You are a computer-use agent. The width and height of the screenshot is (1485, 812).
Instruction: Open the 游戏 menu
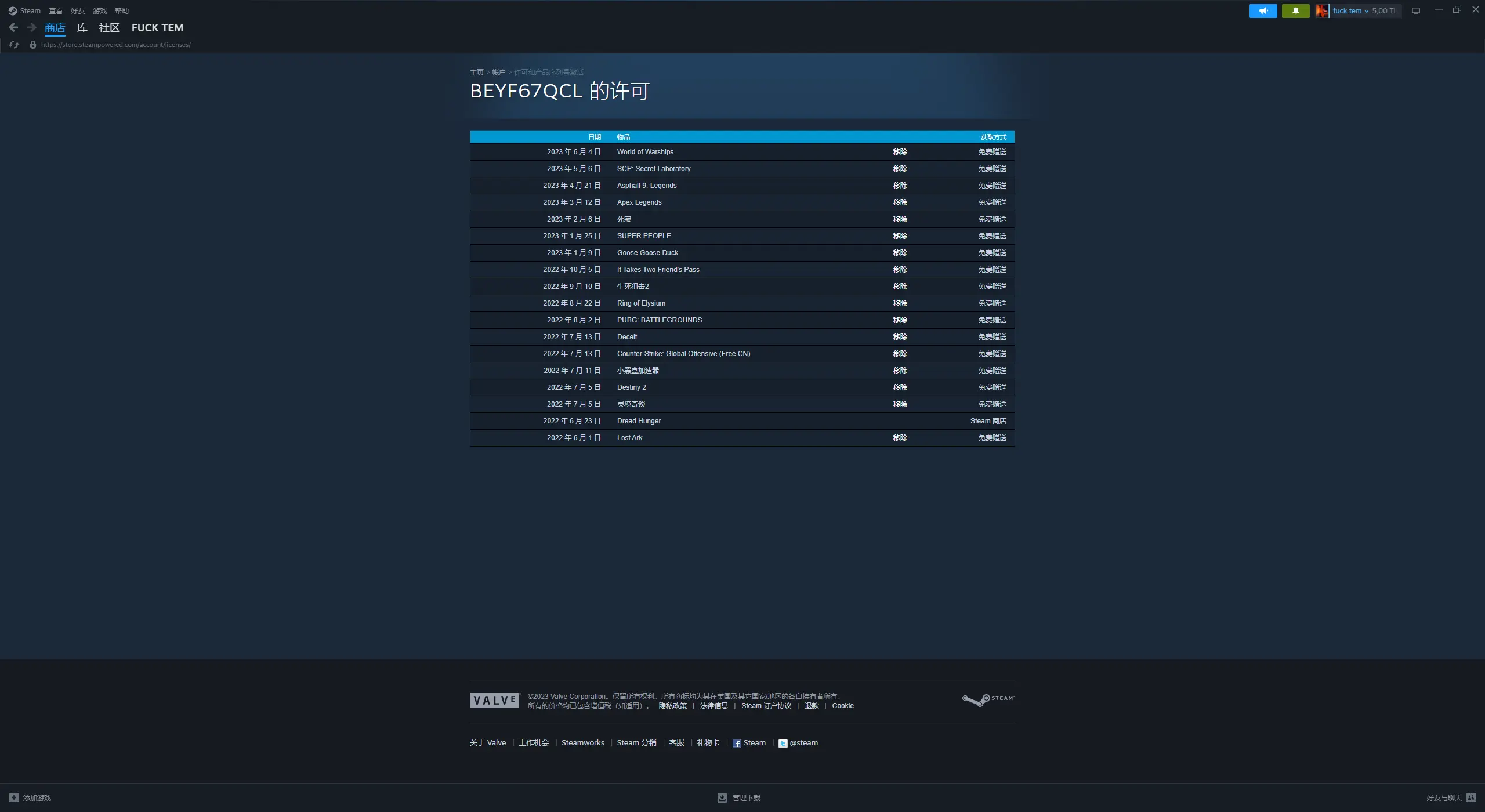[x=100, y=10]
